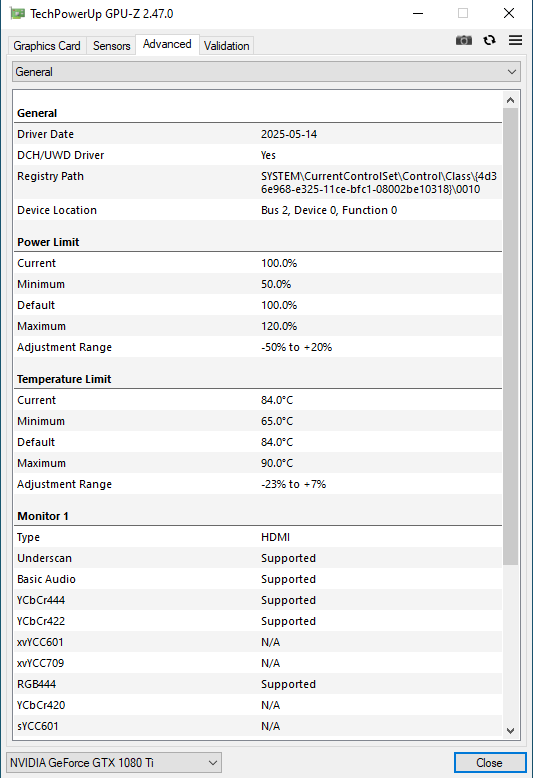Click the GPU selector dropdown arrow
Viewport: 533px width, 778px height.
213,763
